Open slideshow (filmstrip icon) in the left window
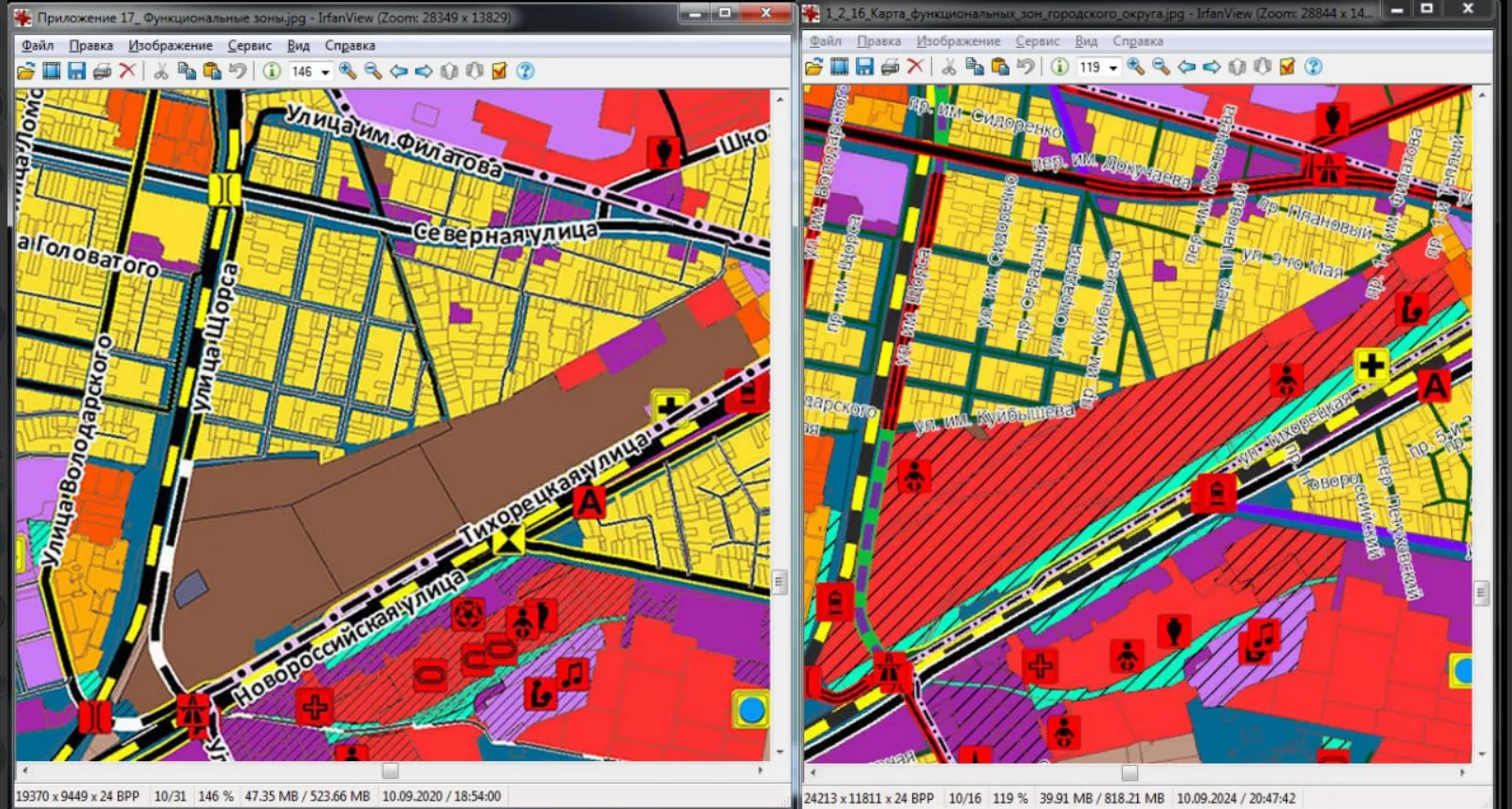 [x=52, y=71]
